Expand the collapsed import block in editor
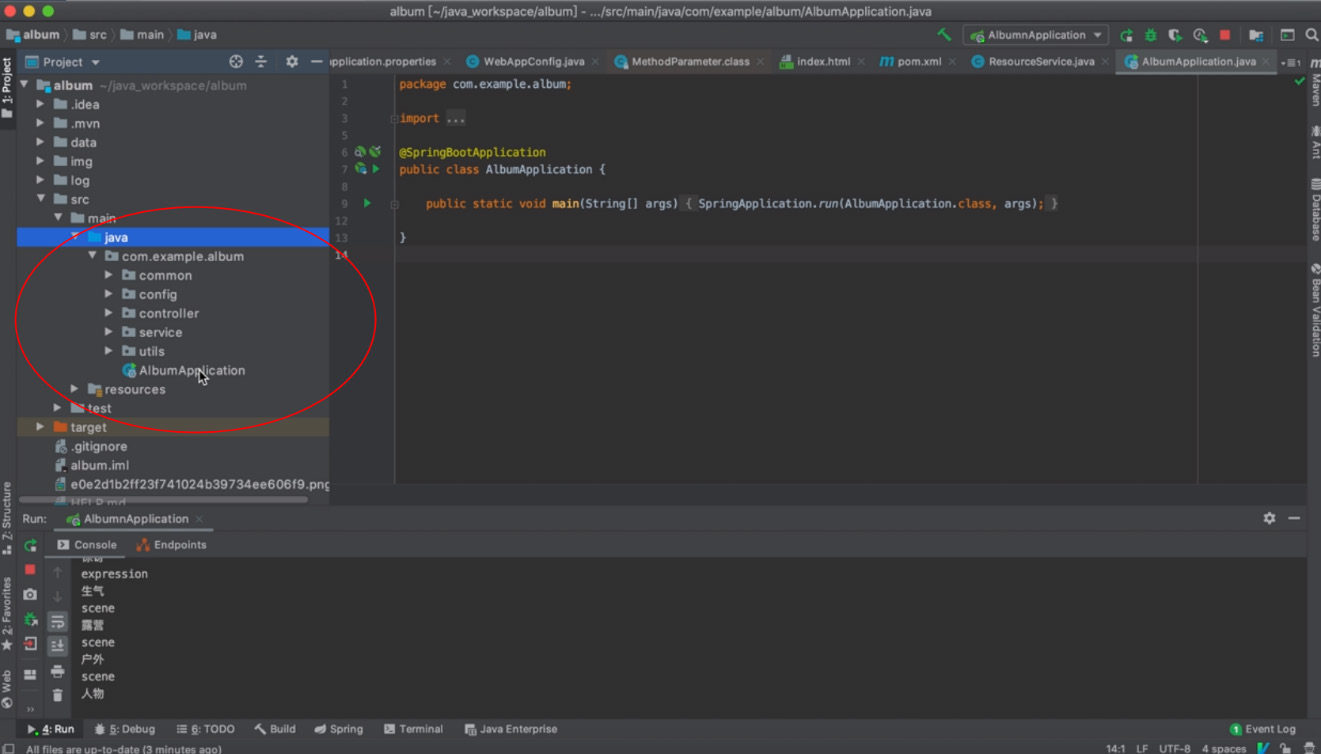This screenshot has width=1321, height=754. click(455, 118)
